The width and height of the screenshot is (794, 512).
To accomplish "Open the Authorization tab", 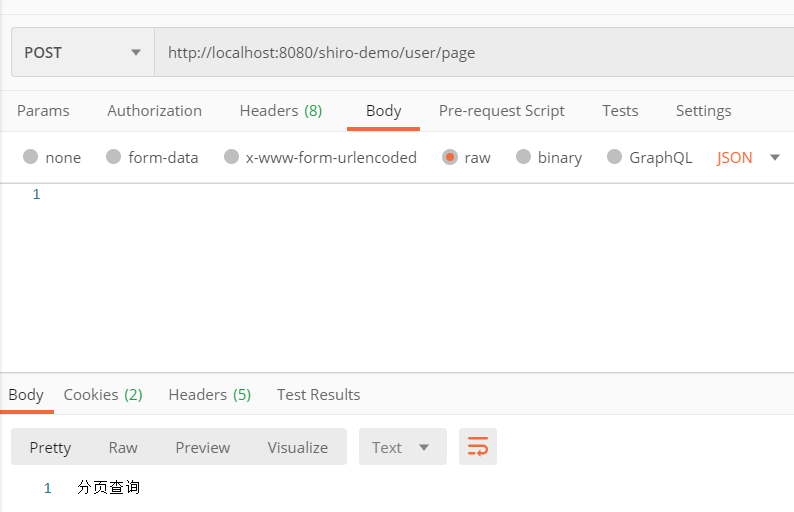I will [x=154, y=110].
